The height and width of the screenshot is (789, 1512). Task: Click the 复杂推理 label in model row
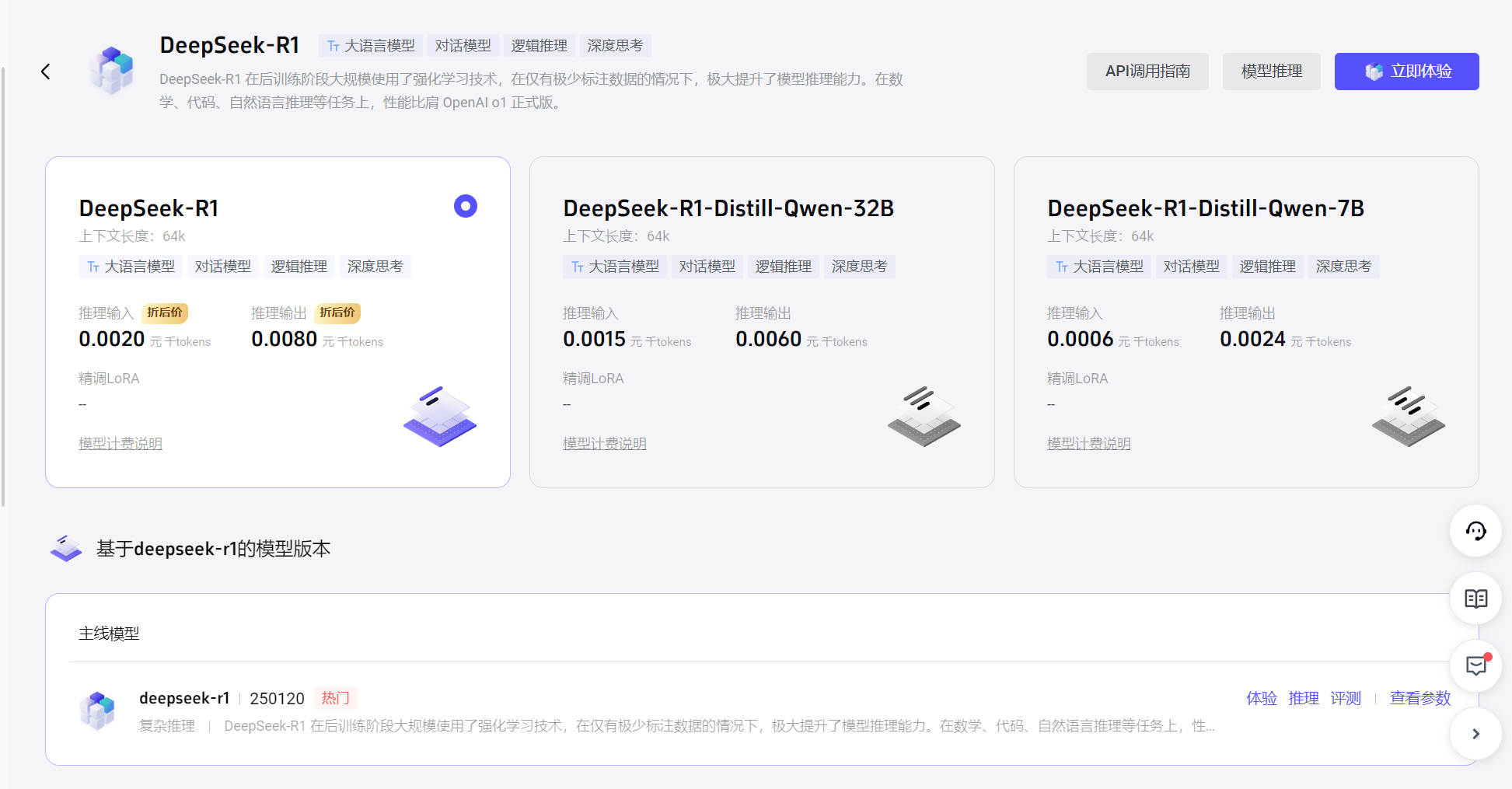(167, 725)
